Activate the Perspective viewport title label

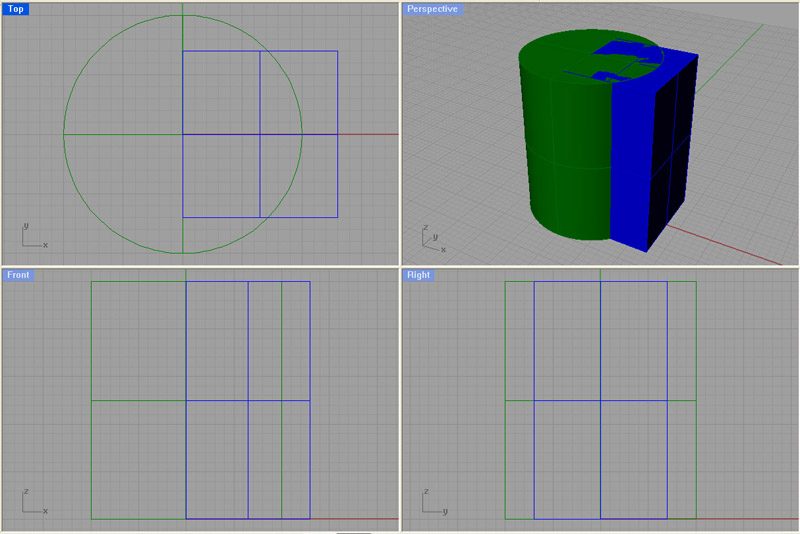(x=432, y=9)
